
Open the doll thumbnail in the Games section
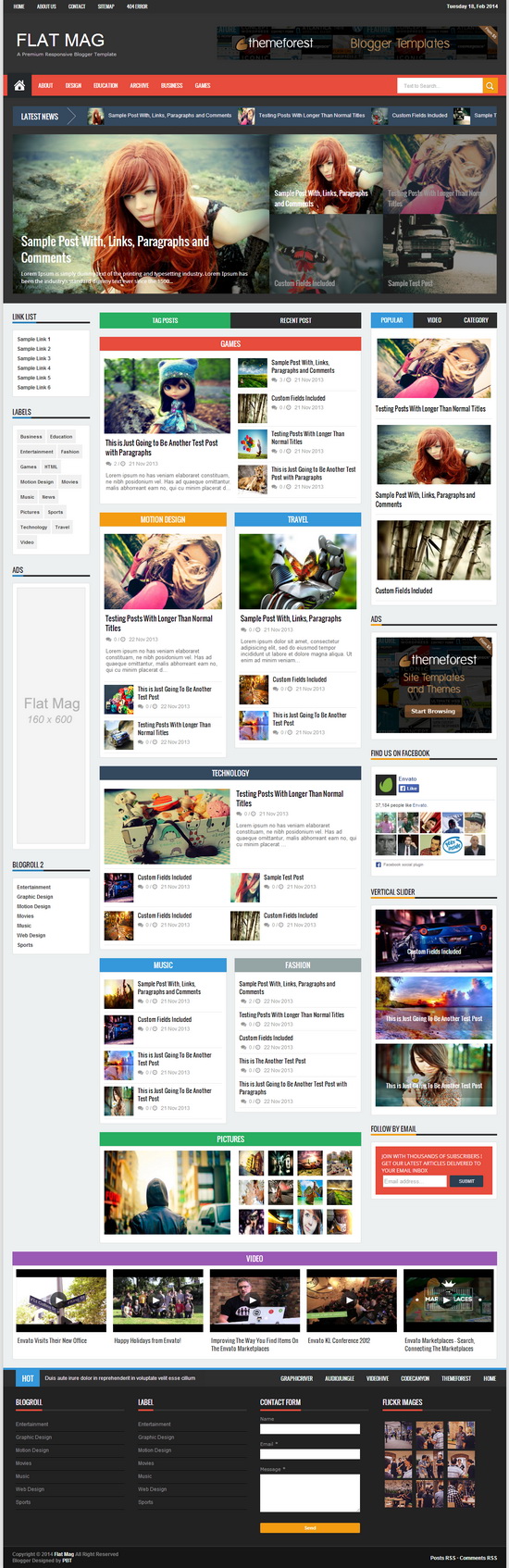(167, 396)
